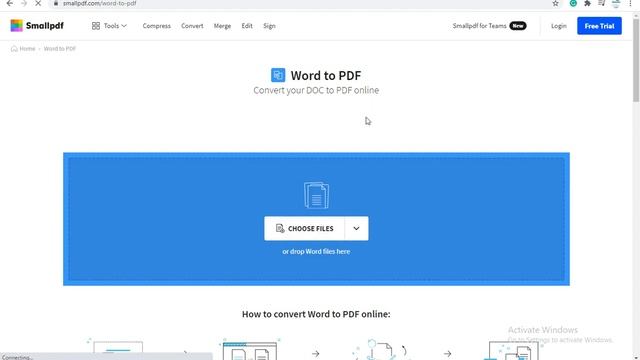Click the page vertical scrollbar thumb
This screenshot has width=640, height=360.
pos(636,59)
